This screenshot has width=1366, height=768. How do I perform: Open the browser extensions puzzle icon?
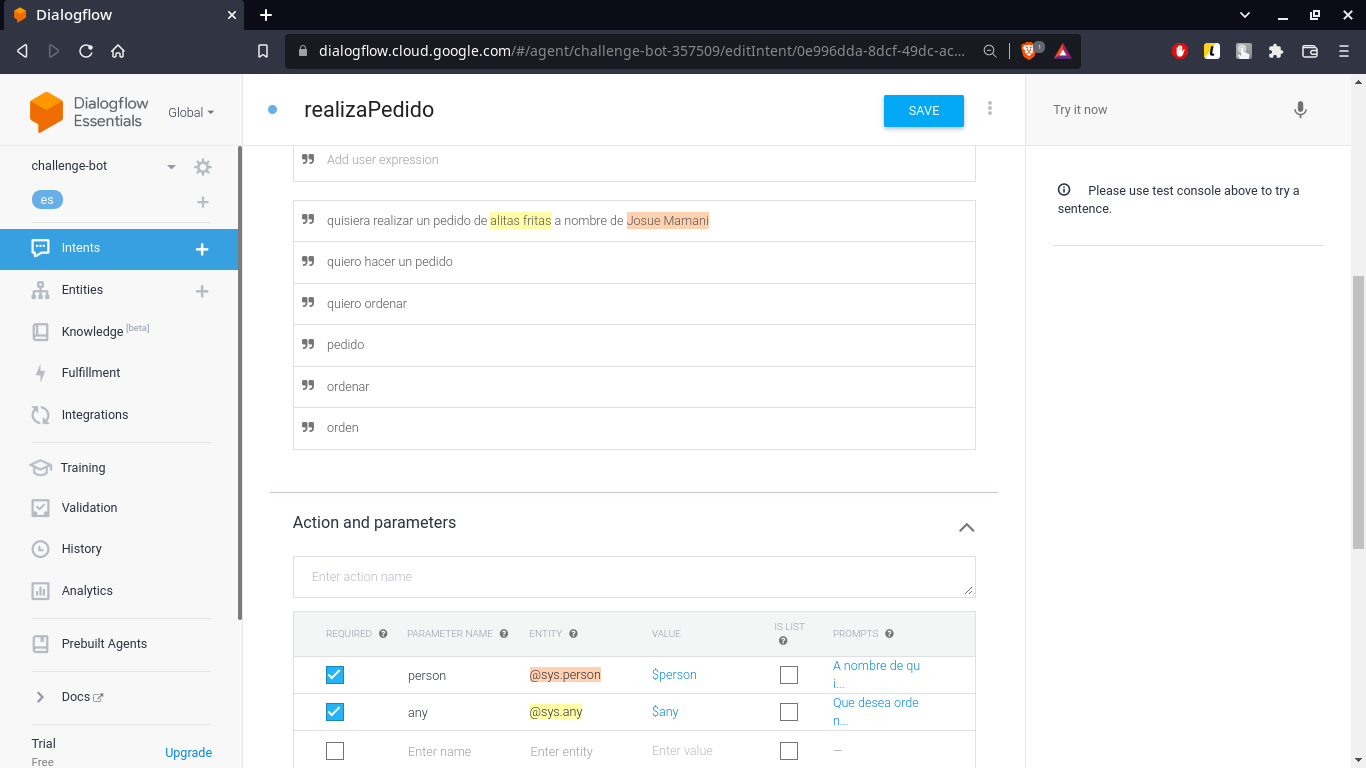(1276, 51)
